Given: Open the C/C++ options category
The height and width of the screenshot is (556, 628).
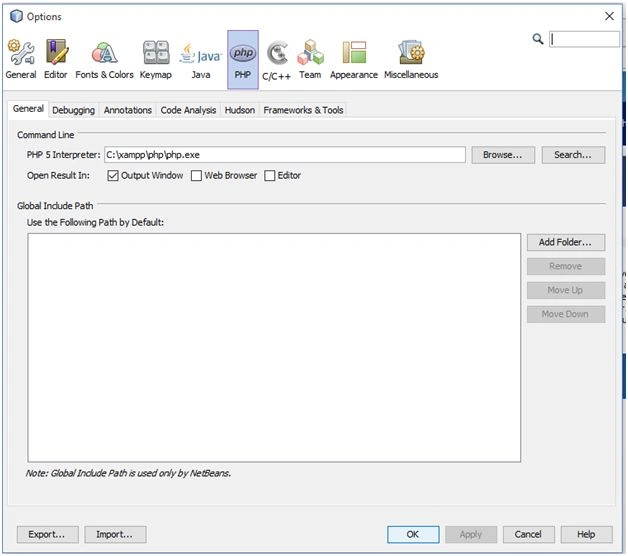Looking at the screenshot, I should pos(276,60).
